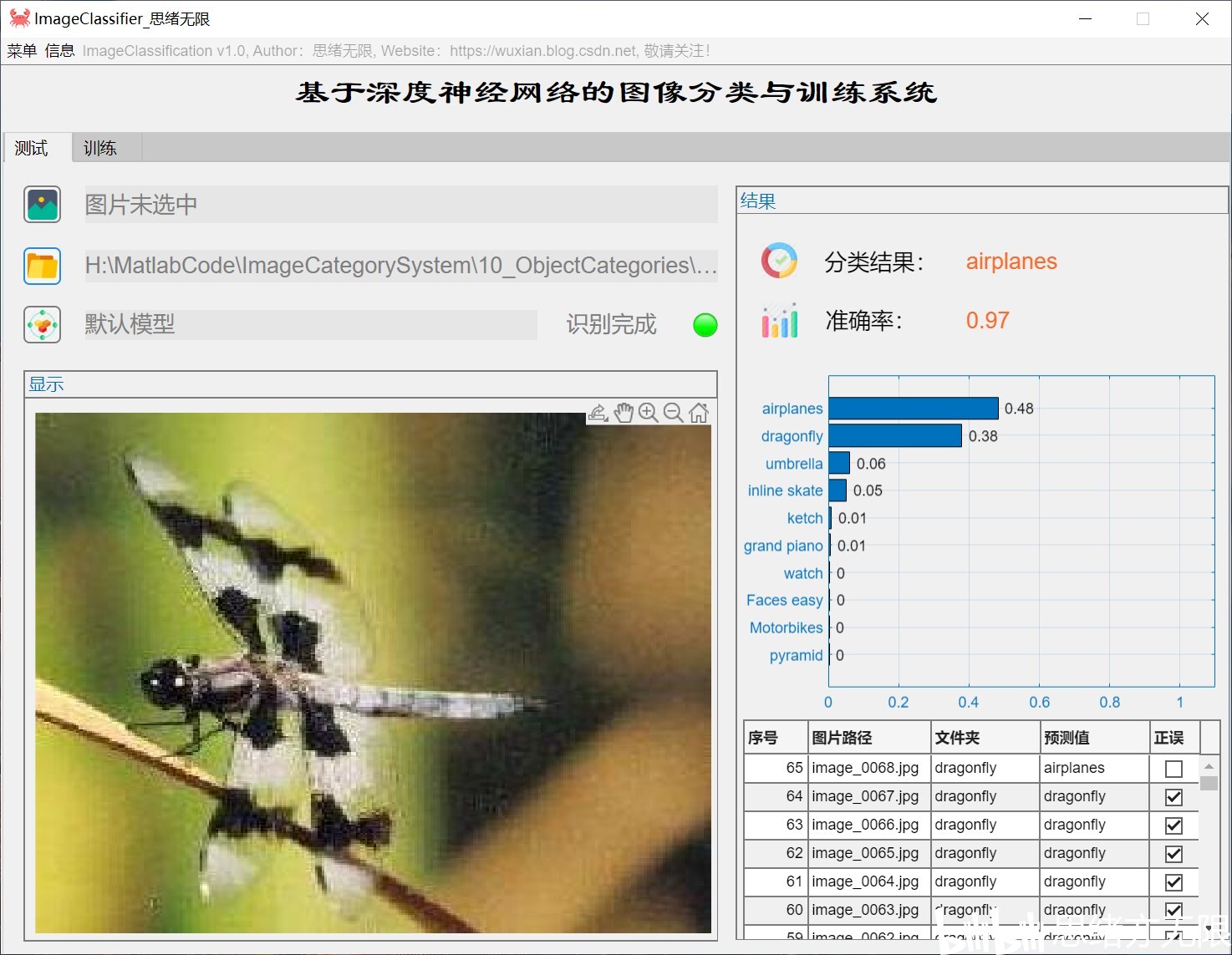Toggle checkbox for image_0068.jpg row
Viewport: 1232px width, 955px height.
[x=1173, y=769]
